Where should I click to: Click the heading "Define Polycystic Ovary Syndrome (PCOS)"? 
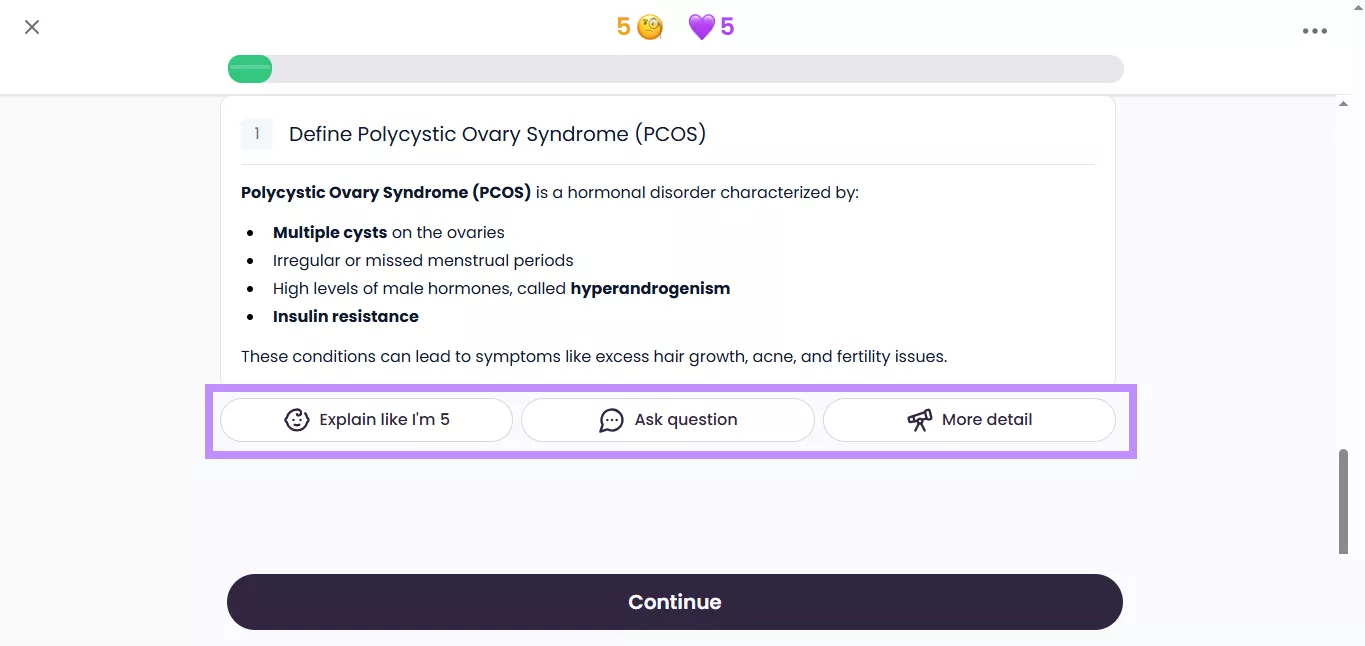[497, 134]
